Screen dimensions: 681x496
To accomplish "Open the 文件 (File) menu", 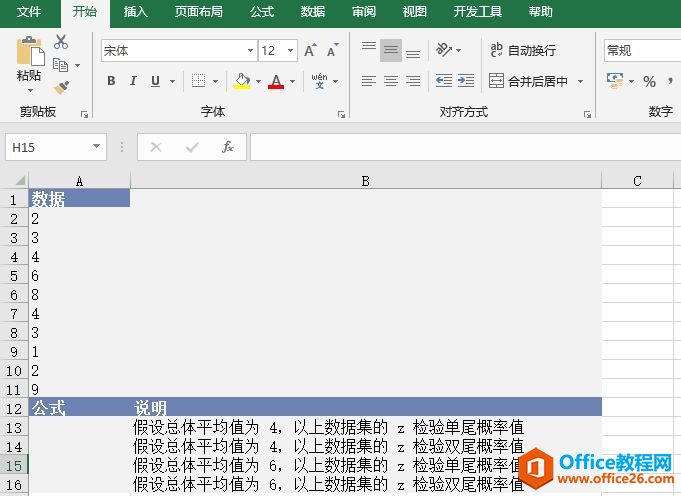I will tap(29, 12).
